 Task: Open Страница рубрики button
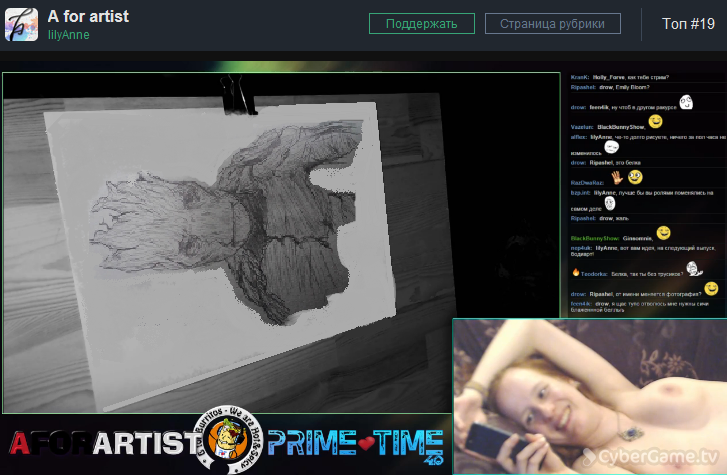[x=552, y=24]
